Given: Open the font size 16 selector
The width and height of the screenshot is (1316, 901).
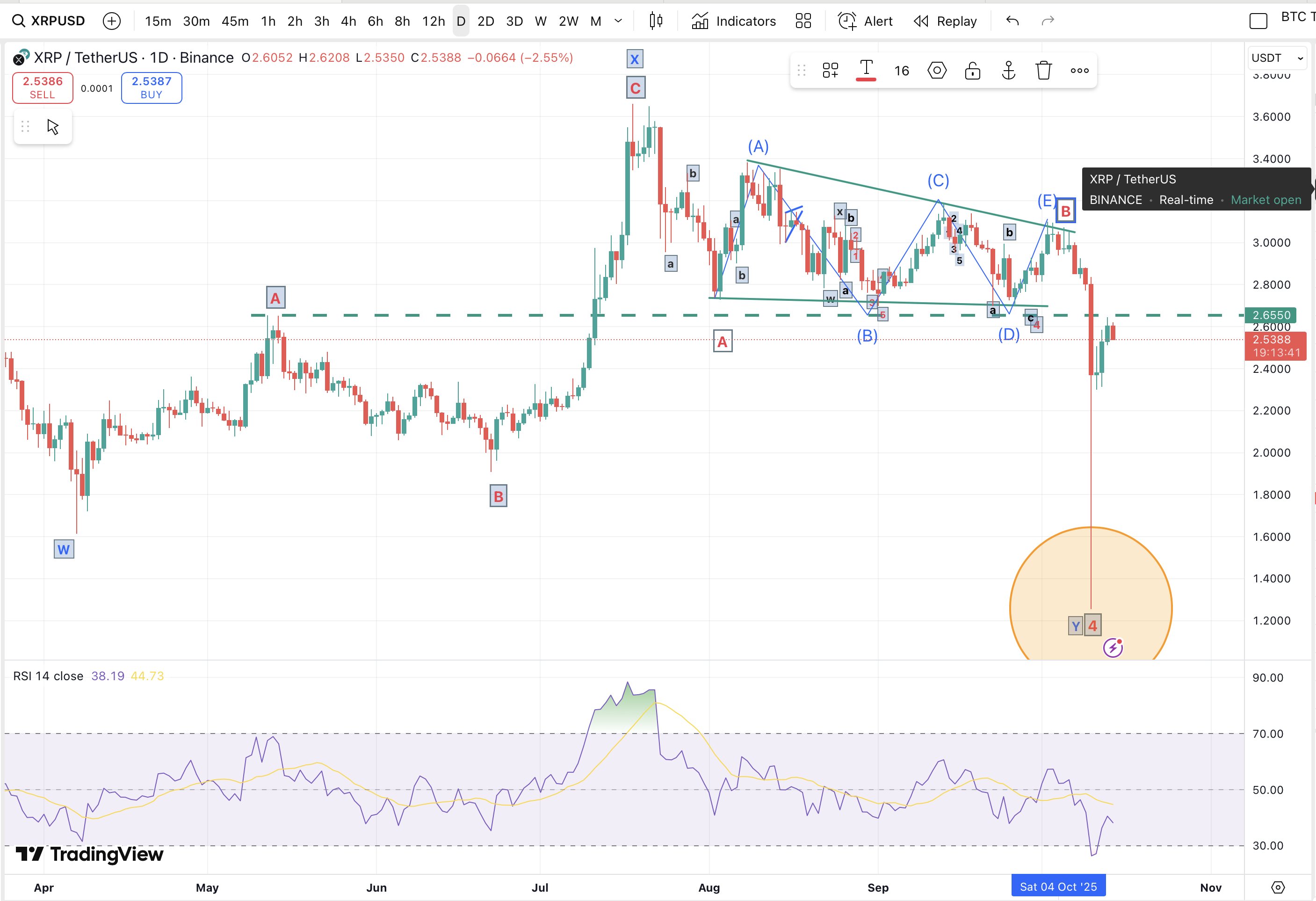Looking at the screenshot, I should tap(902, 70).
